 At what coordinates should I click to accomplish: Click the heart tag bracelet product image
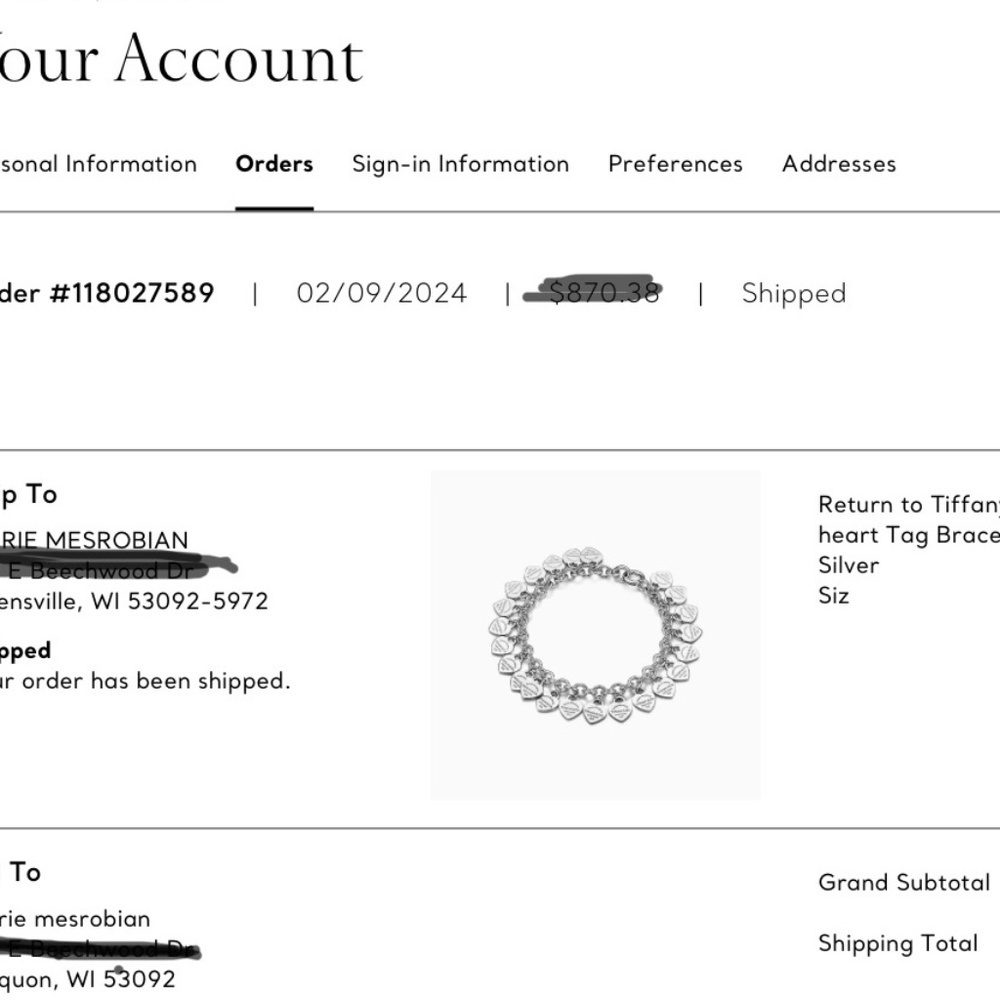tap(596, 635)
